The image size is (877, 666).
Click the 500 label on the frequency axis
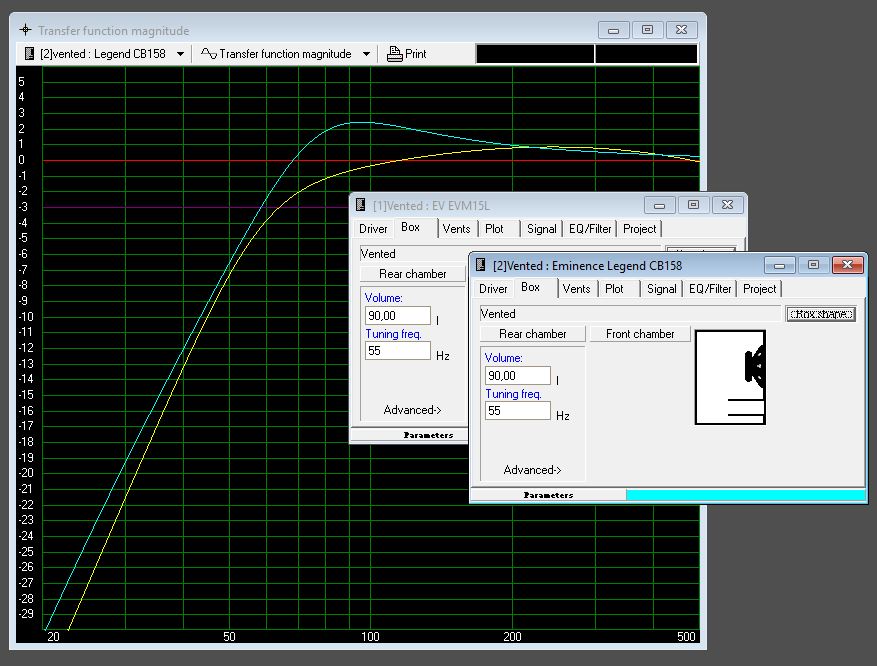coord(686,636)
